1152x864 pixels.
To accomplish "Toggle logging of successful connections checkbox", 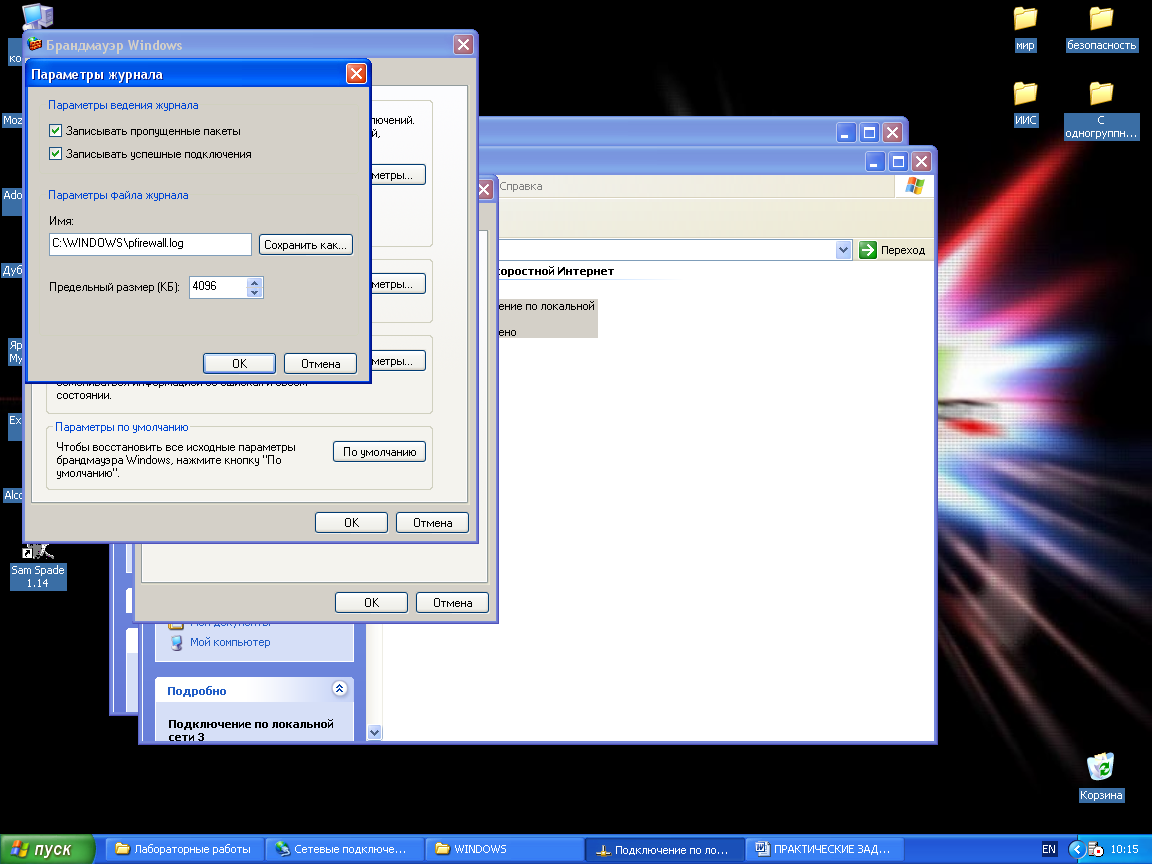I will 55,154.
